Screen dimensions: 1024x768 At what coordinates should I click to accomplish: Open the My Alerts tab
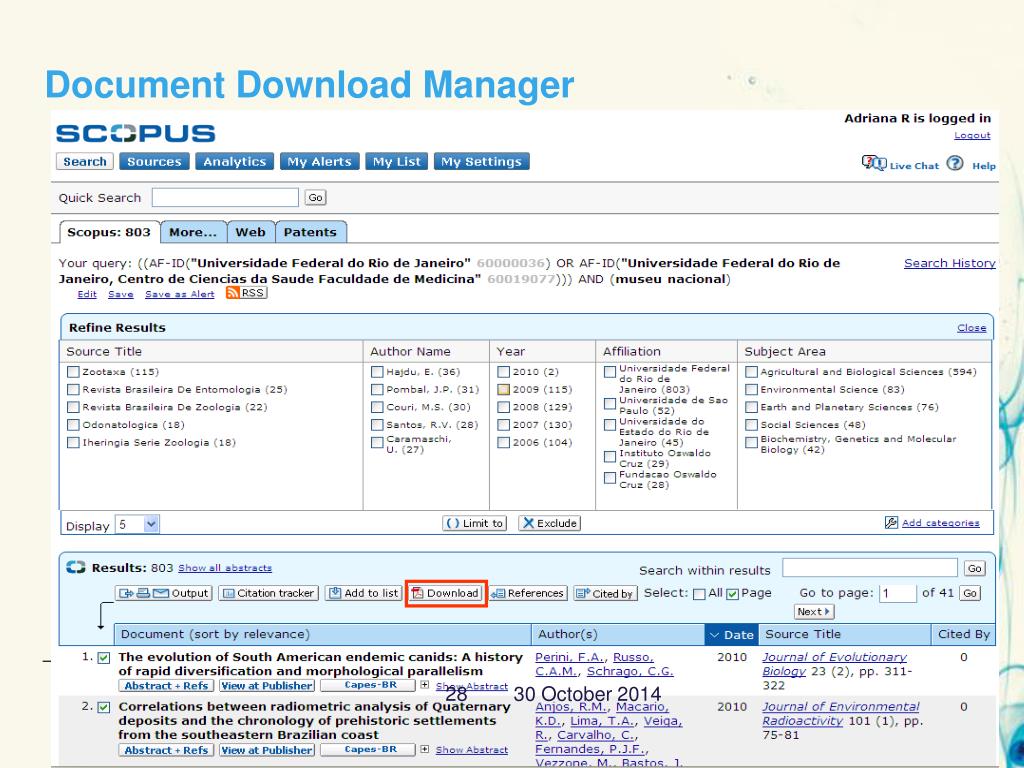coord(319,161)
